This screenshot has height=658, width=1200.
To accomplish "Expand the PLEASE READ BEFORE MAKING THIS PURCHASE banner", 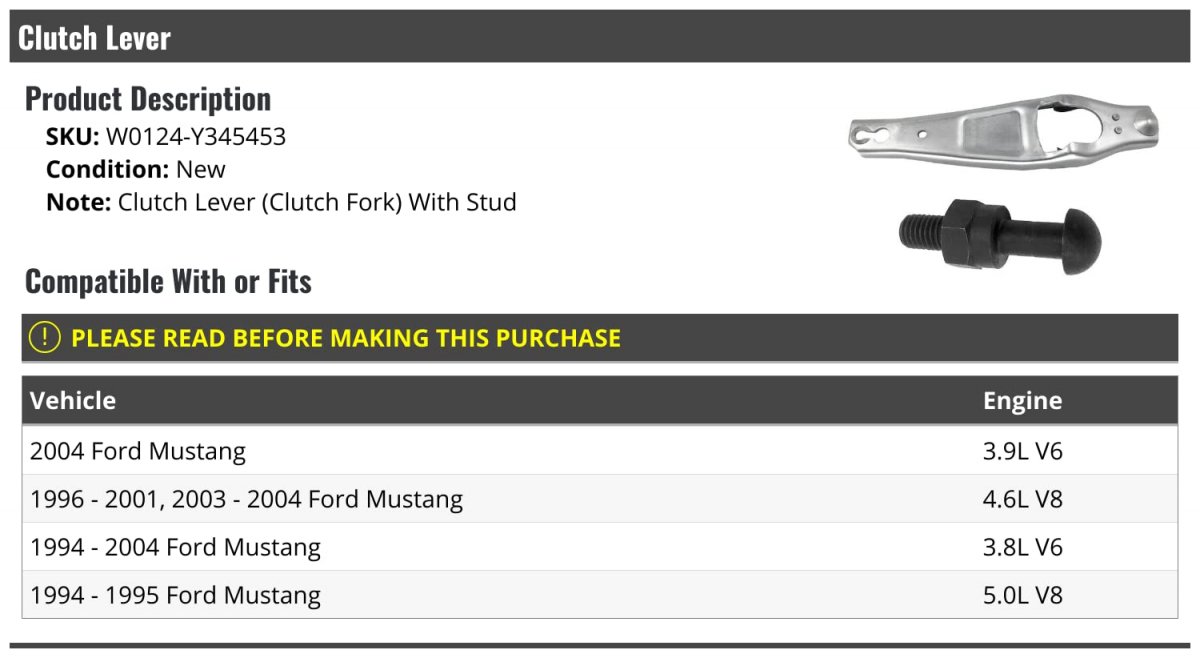I will pyautogui.click(x=600, y=338).
